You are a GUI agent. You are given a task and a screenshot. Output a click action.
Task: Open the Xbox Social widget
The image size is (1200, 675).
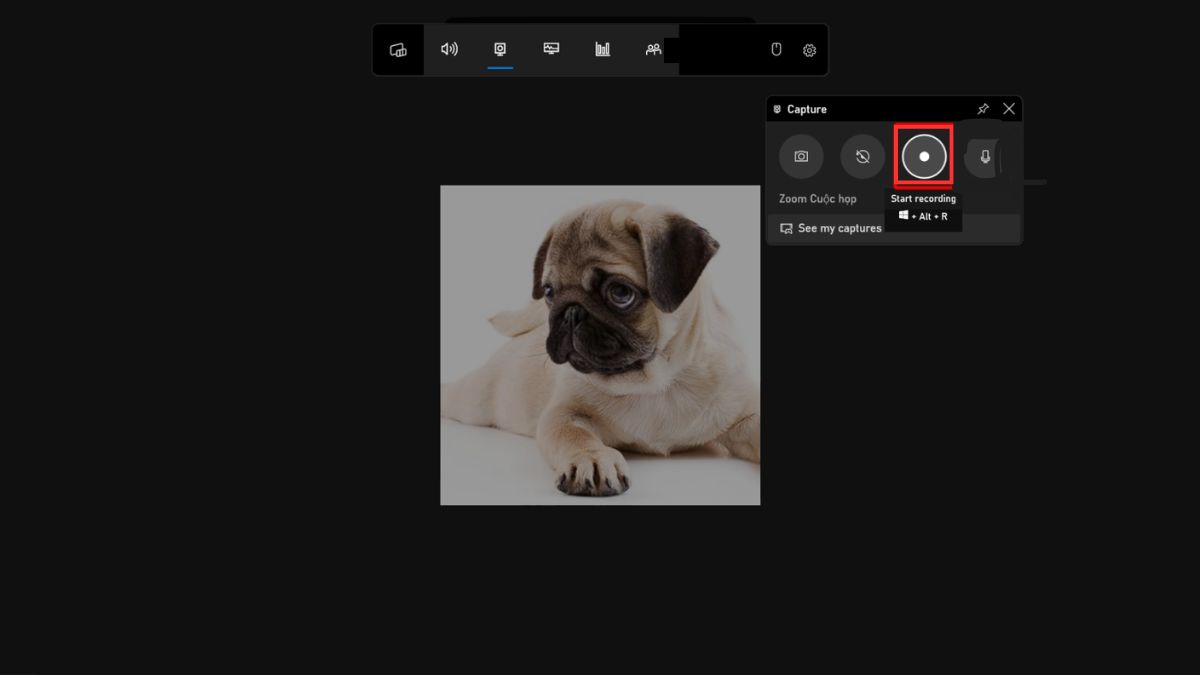[653, 49]
